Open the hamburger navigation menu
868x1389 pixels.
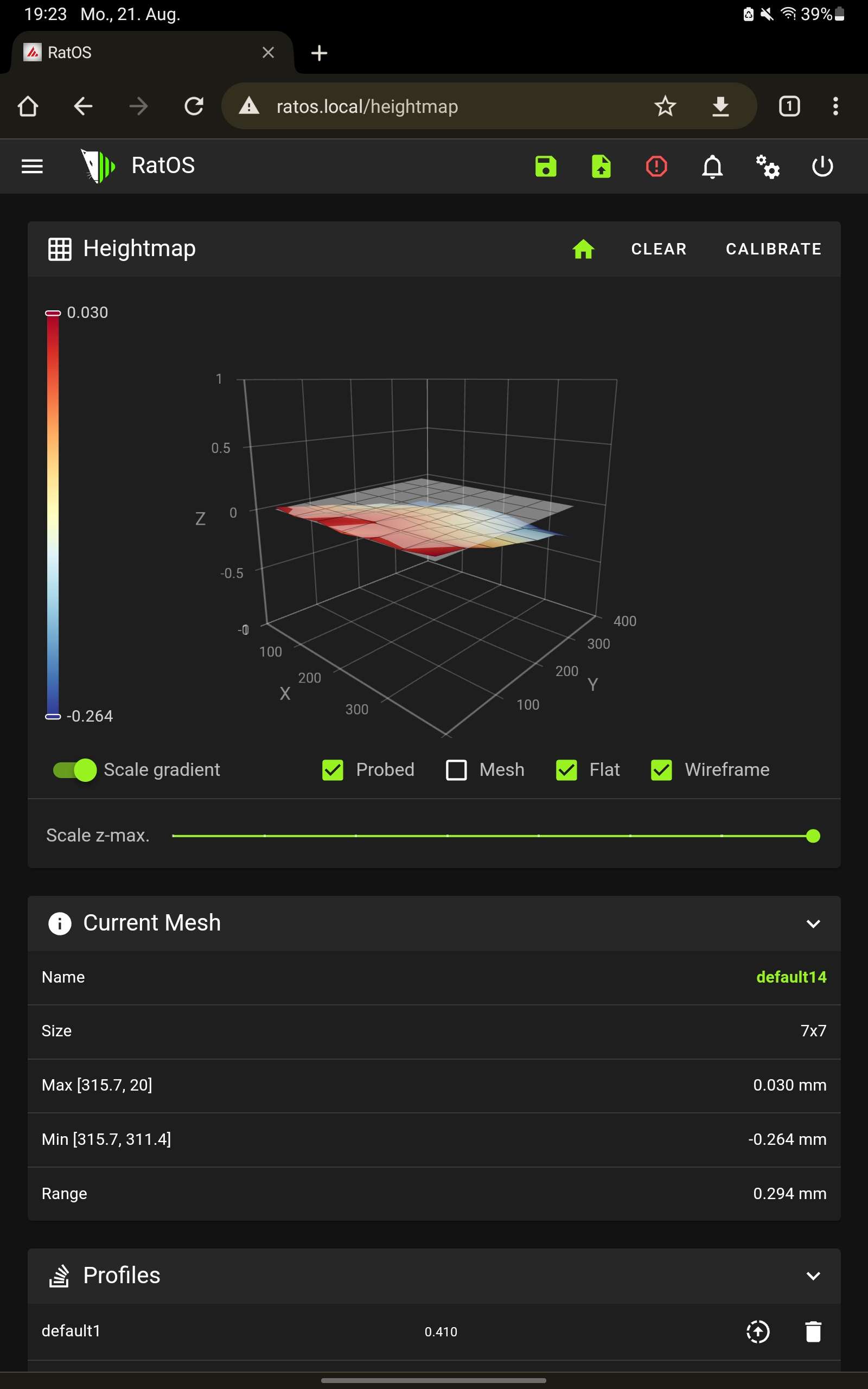(32, 167)
